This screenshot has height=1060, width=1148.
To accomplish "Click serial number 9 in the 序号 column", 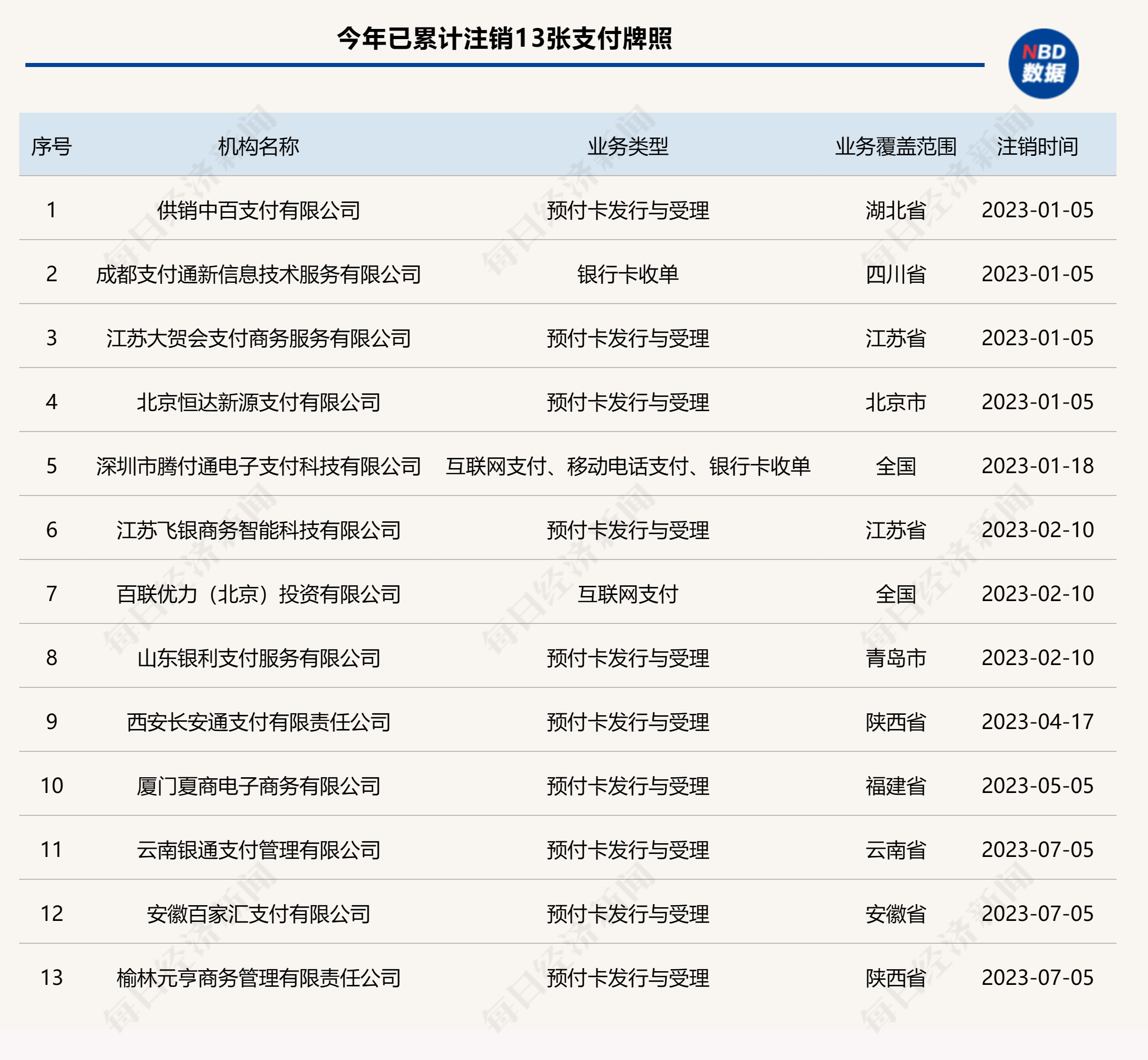I will click(52, 721).
